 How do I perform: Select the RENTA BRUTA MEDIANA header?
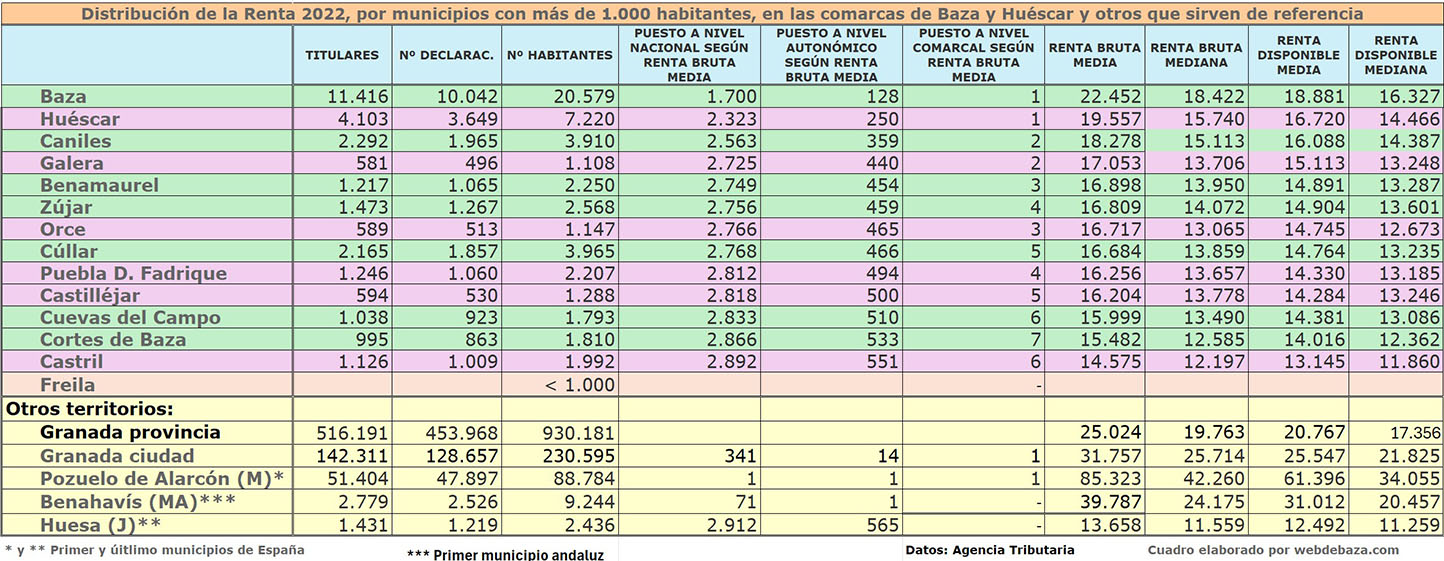(1195, 55)
